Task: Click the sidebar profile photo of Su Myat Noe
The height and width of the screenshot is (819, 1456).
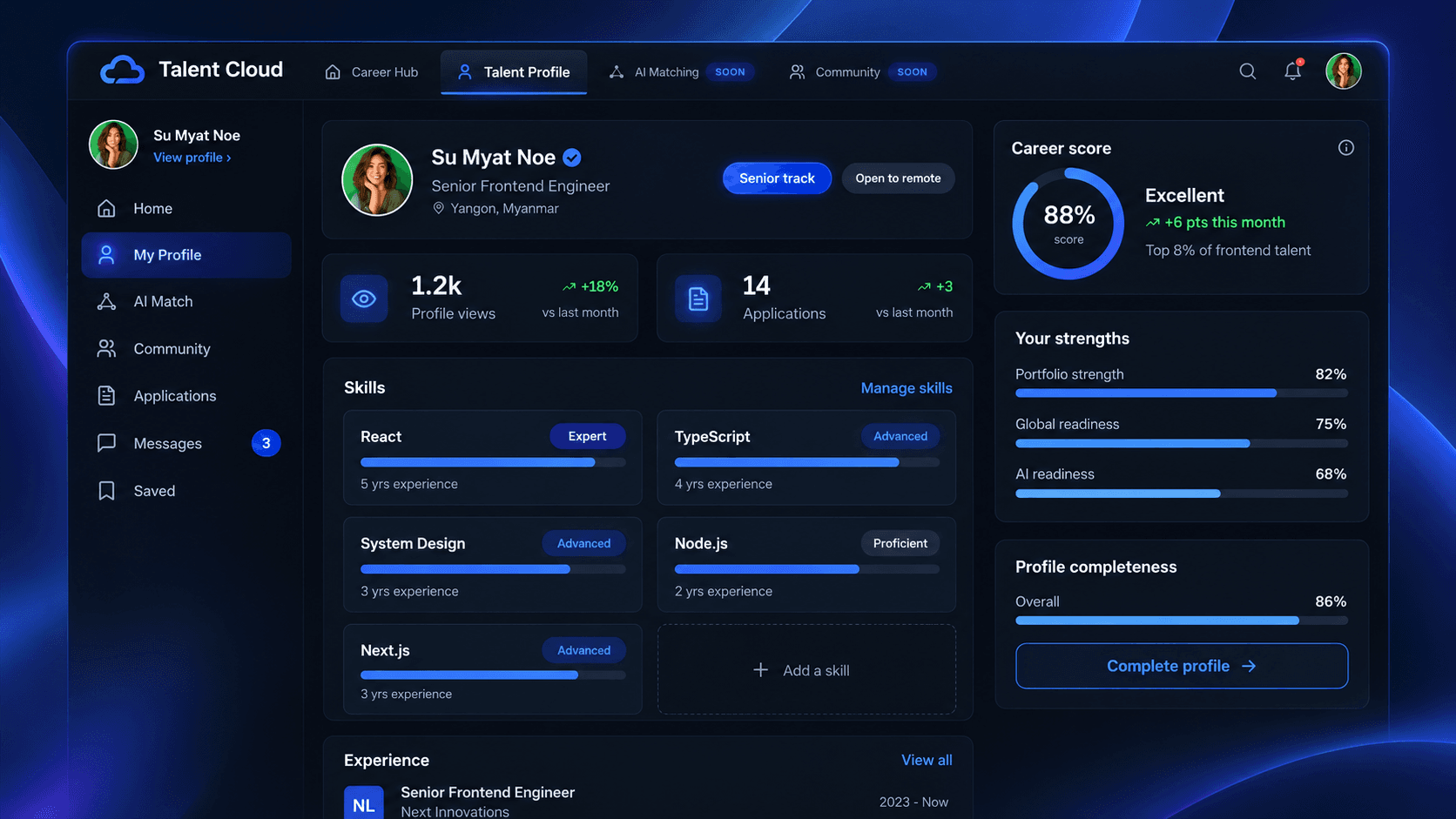Action: coord(113,144)
